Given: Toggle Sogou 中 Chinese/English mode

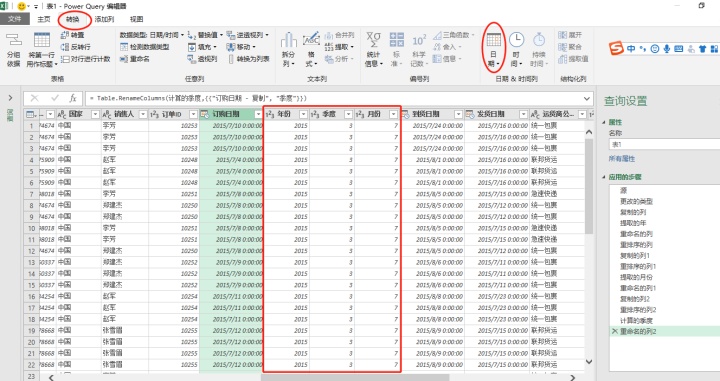Looking at the screenshot, I should [x=631, y=48].
